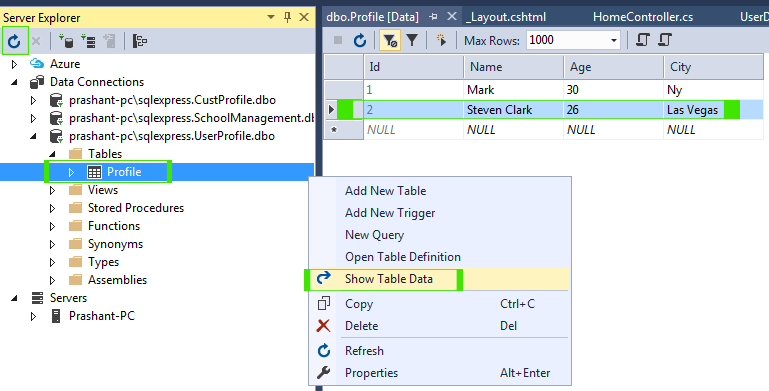Screen dimensions: 769x391
Task: Click the Stop icon in data toolbar
Action: 338,40
